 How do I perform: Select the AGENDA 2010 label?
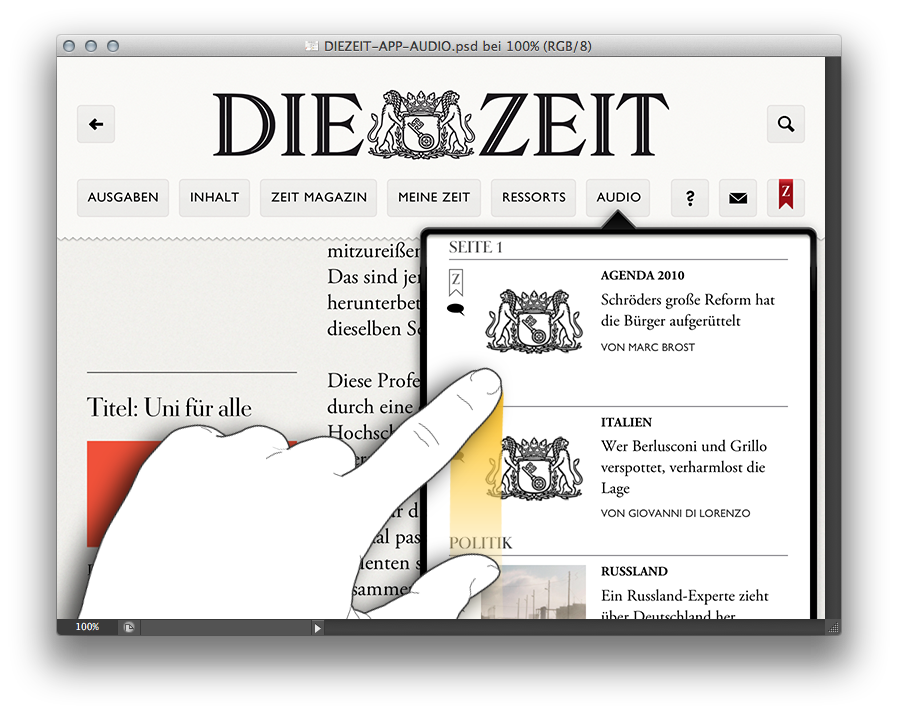(642, 275)
